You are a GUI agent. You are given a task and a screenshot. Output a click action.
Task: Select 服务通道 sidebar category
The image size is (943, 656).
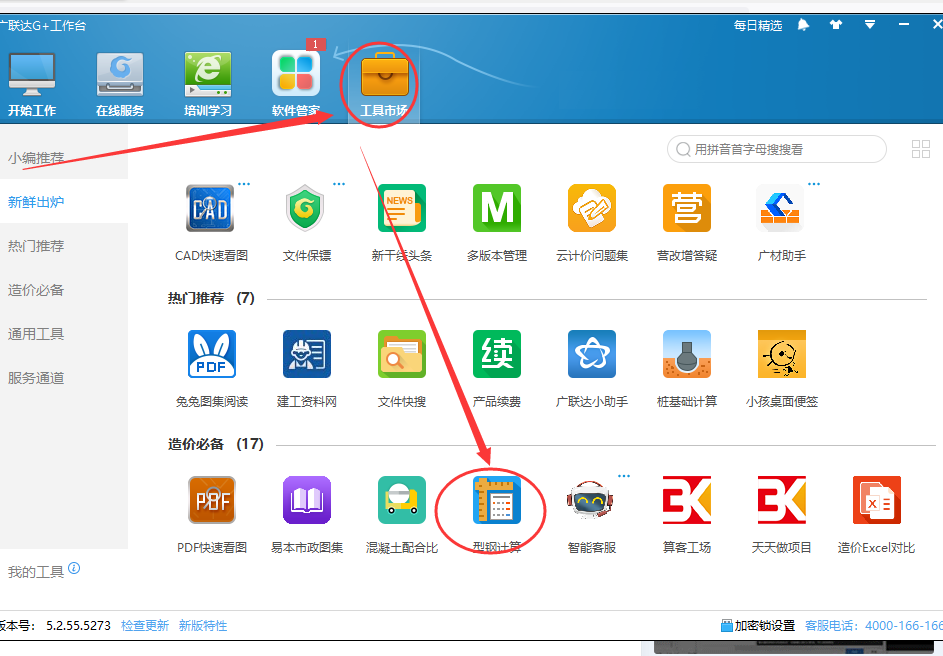point(35,378)
